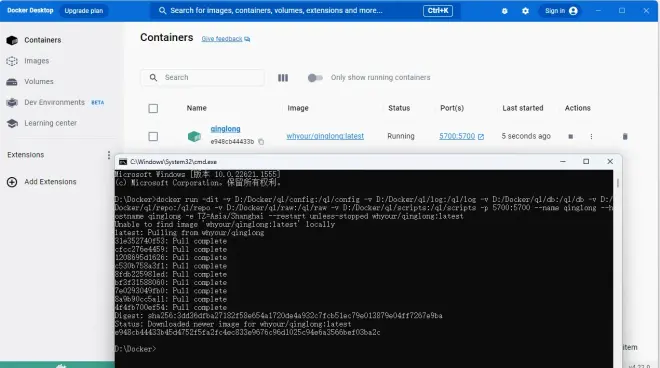
Task: Copy the container ID e948cb44433b
Action: pos(261,142)
